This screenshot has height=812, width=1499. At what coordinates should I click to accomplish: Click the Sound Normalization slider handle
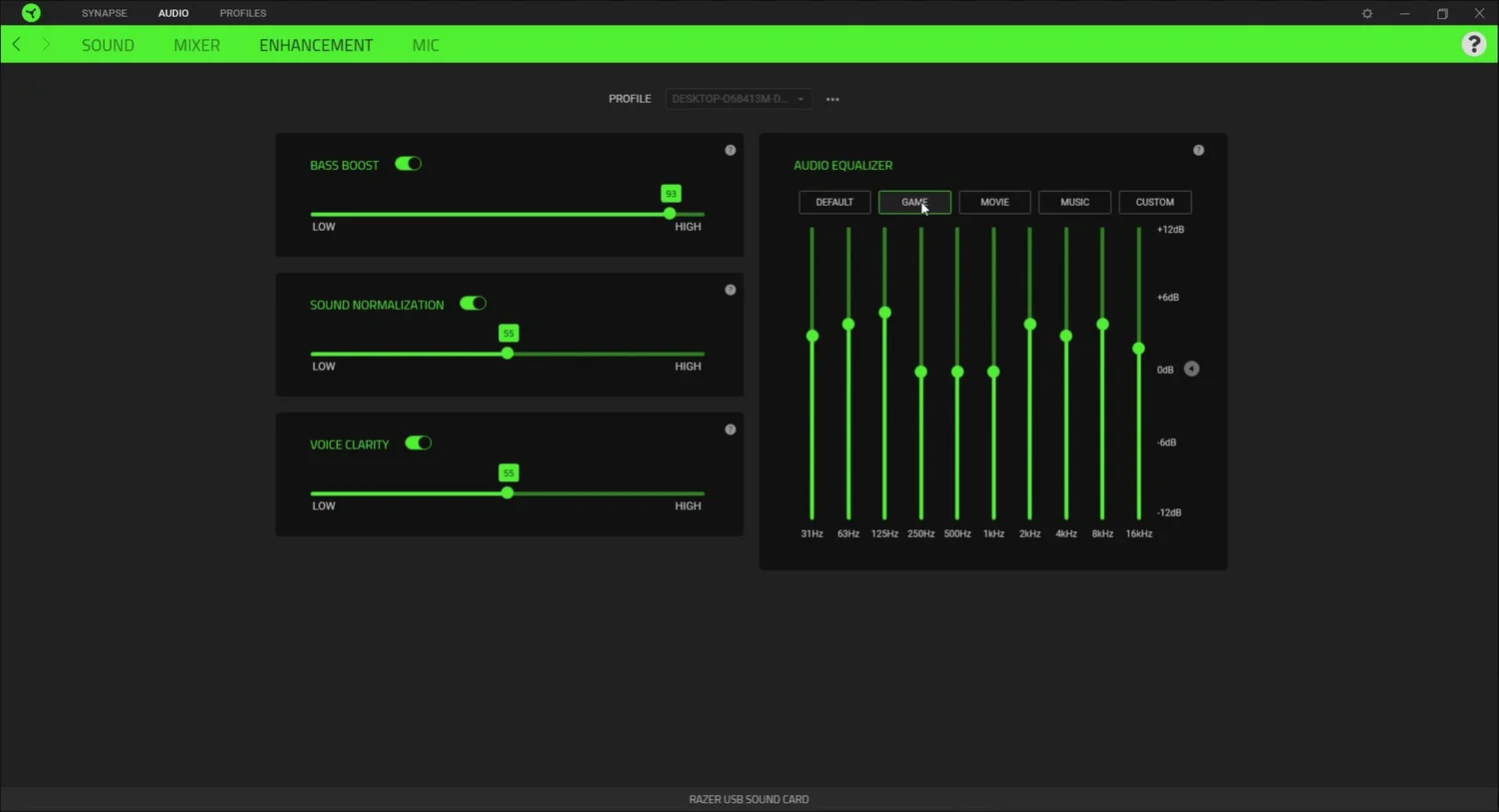click(508, 354)
